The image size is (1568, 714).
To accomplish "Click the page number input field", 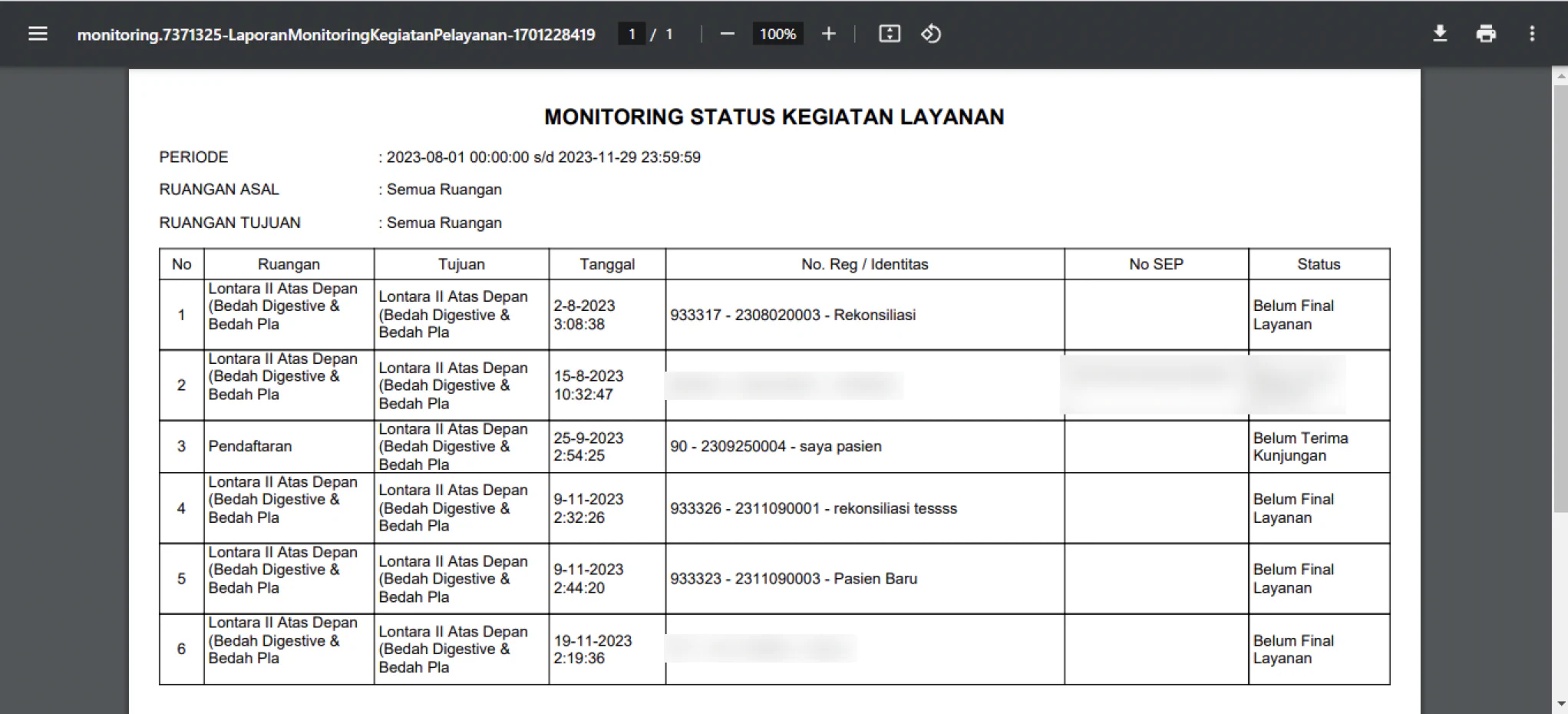I will coord(632,34).
